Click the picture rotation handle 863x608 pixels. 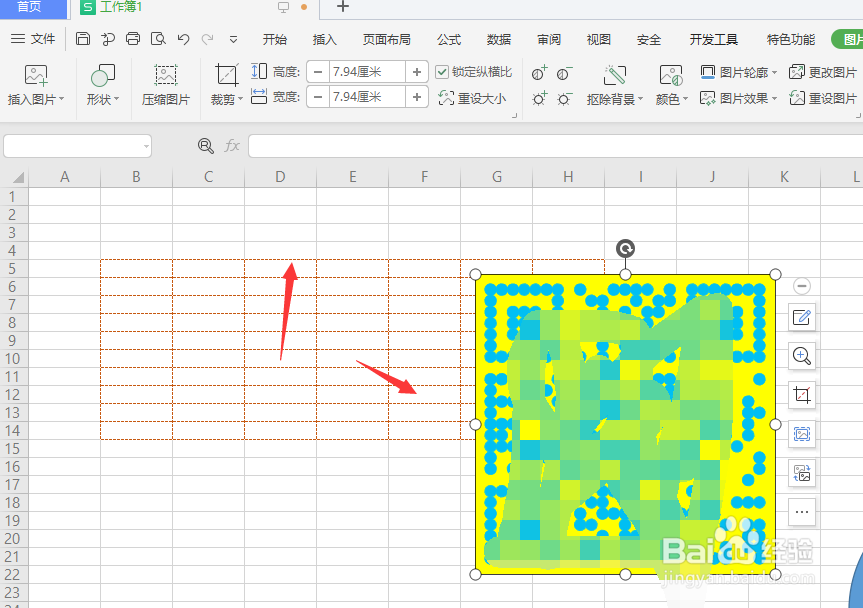pos(625,249)
